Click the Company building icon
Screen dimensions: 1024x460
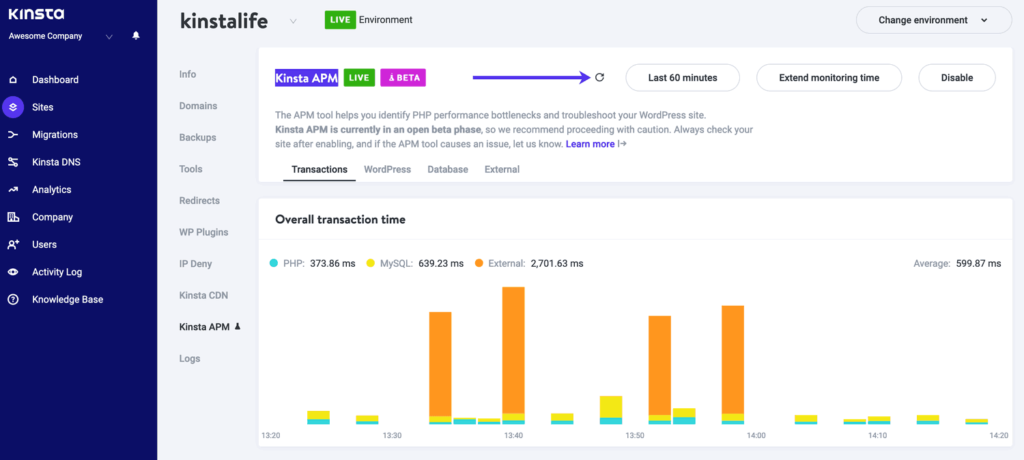(x=12, y=217)
